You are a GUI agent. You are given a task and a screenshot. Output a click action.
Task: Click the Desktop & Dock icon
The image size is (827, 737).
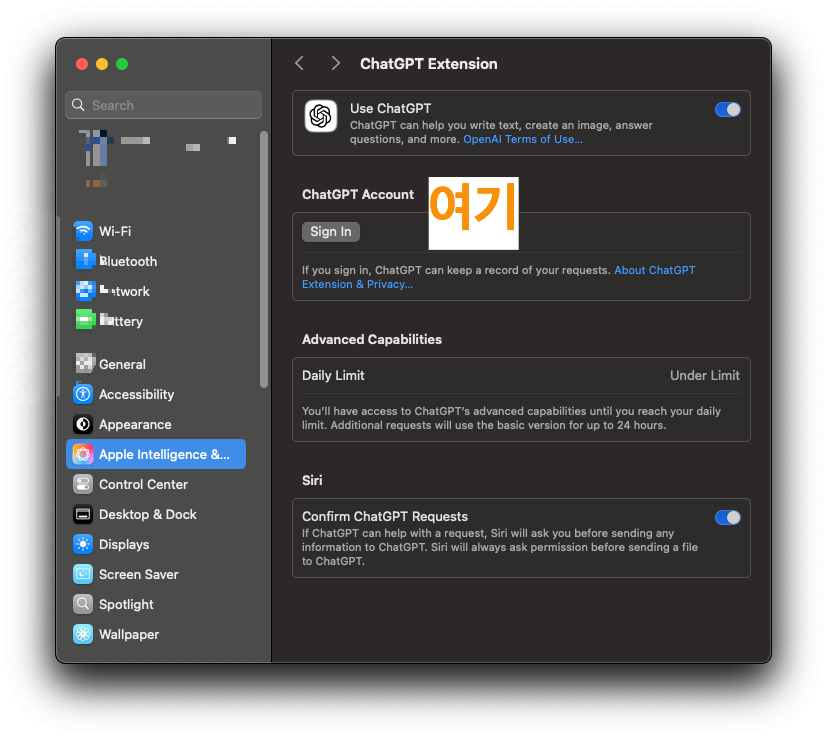[x=83, y=514]
